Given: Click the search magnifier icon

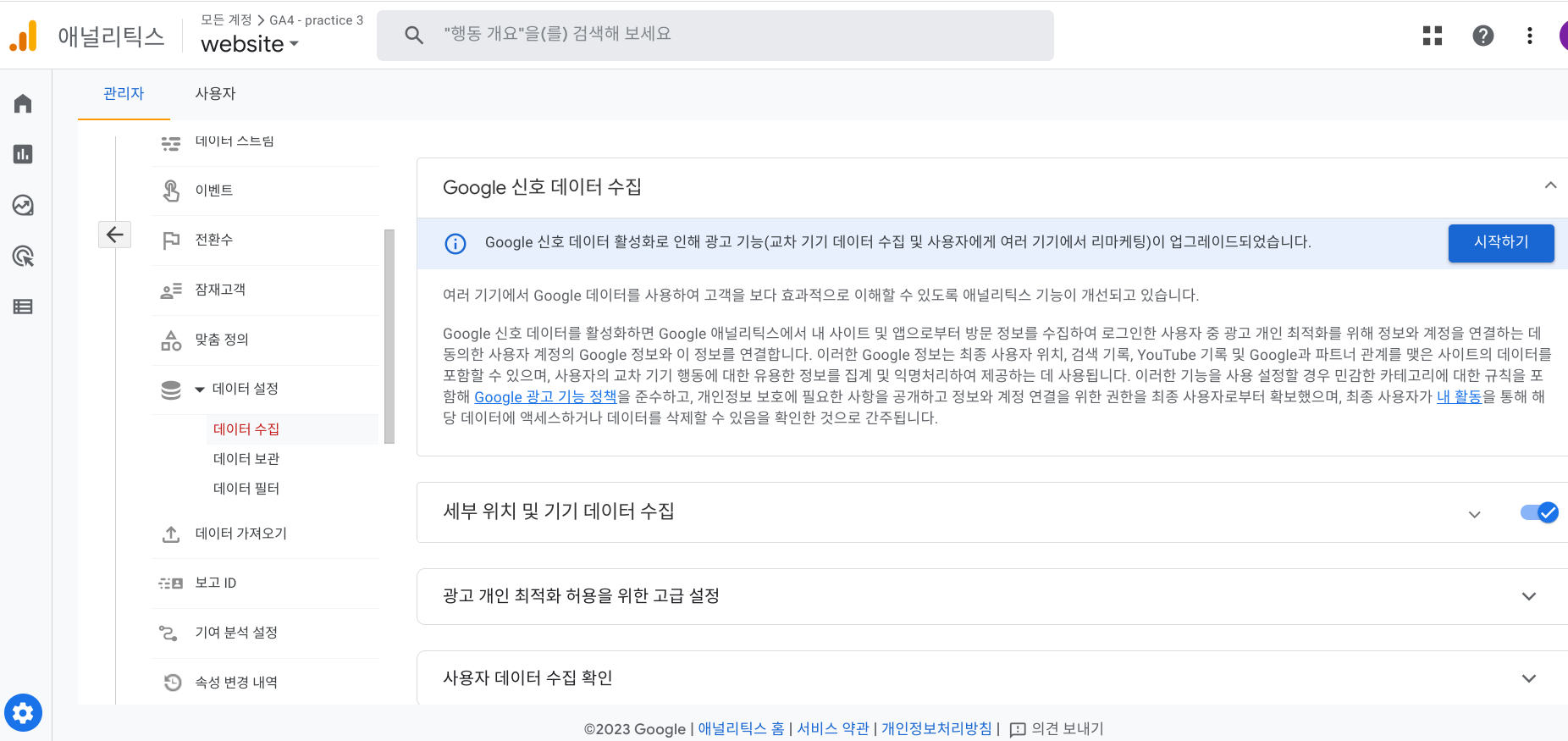Looking at the screenshot, I should point(414,35).
